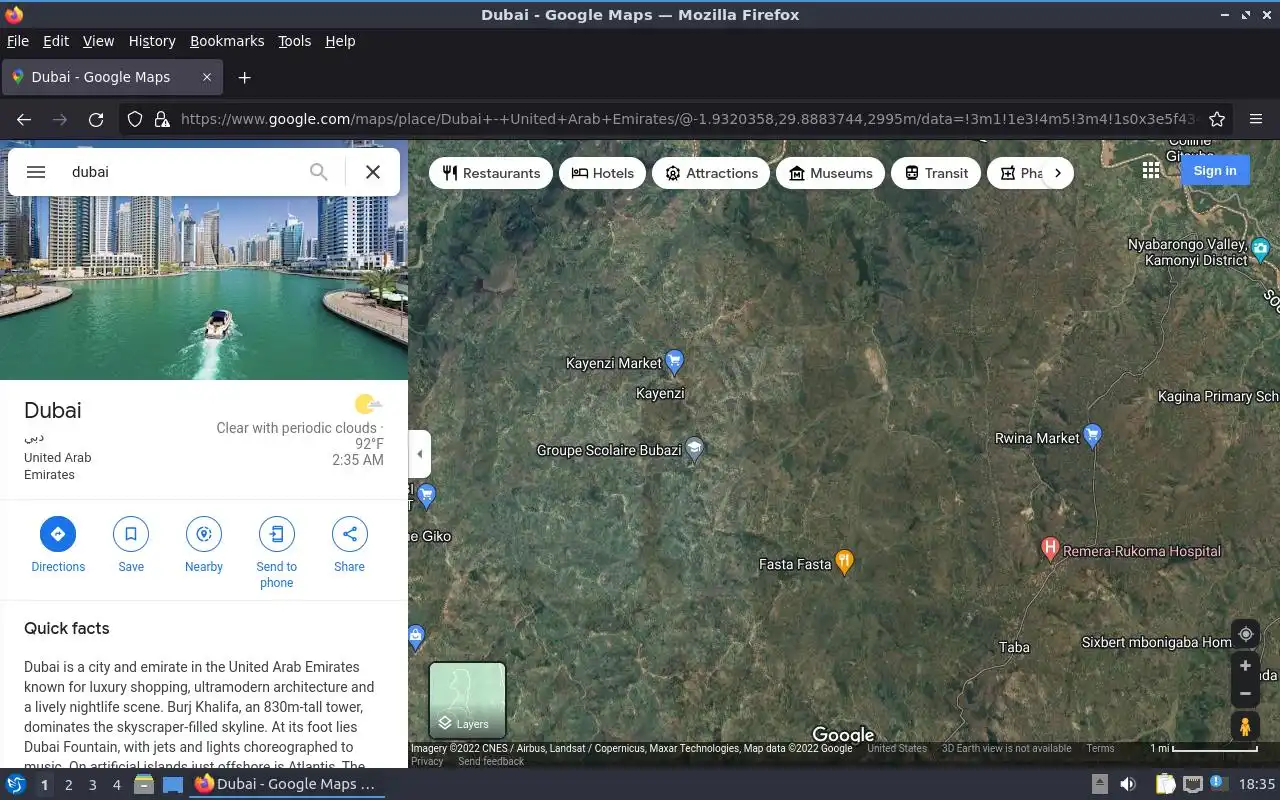The height and width of the screenshot is (800, 1280).
Task: Click the taskbar clock 18:35
Action: (1257, 784)
